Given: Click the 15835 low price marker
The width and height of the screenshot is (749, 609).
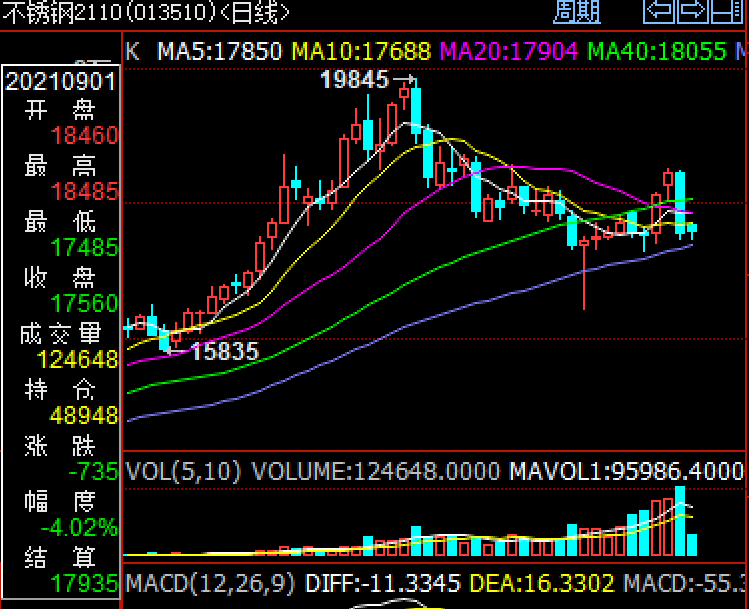Looking at the screenshot, I should pos(225,352).
